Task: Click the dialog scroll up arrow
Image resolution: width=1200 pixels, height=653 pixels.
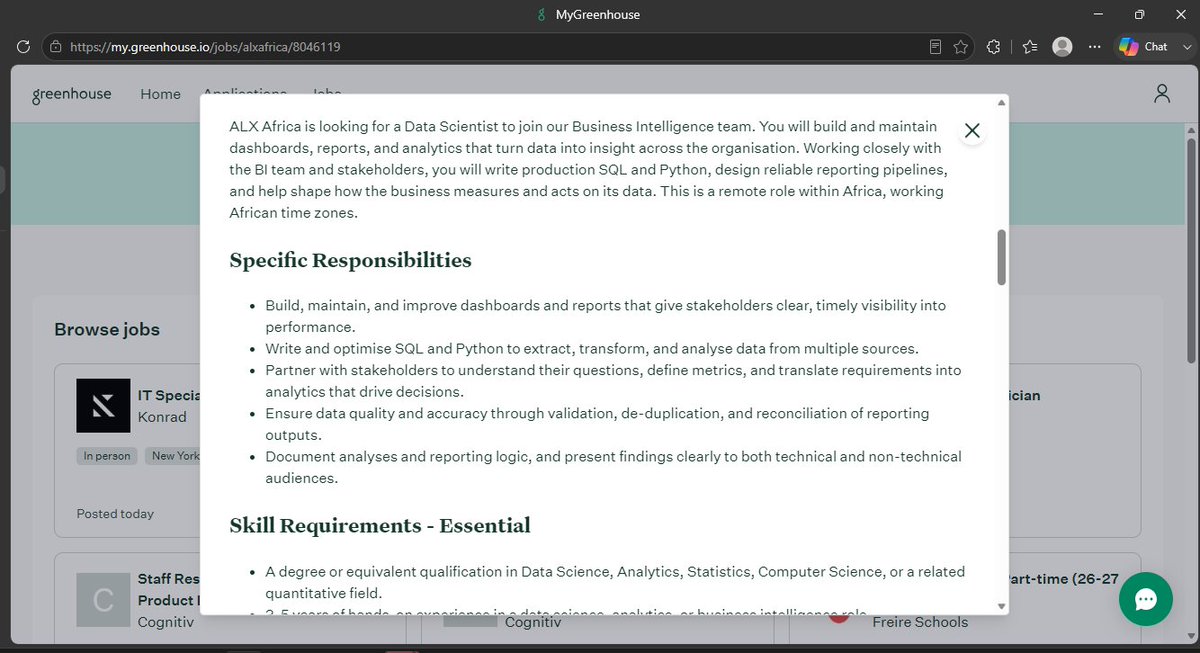Action: pos(1001,102)
